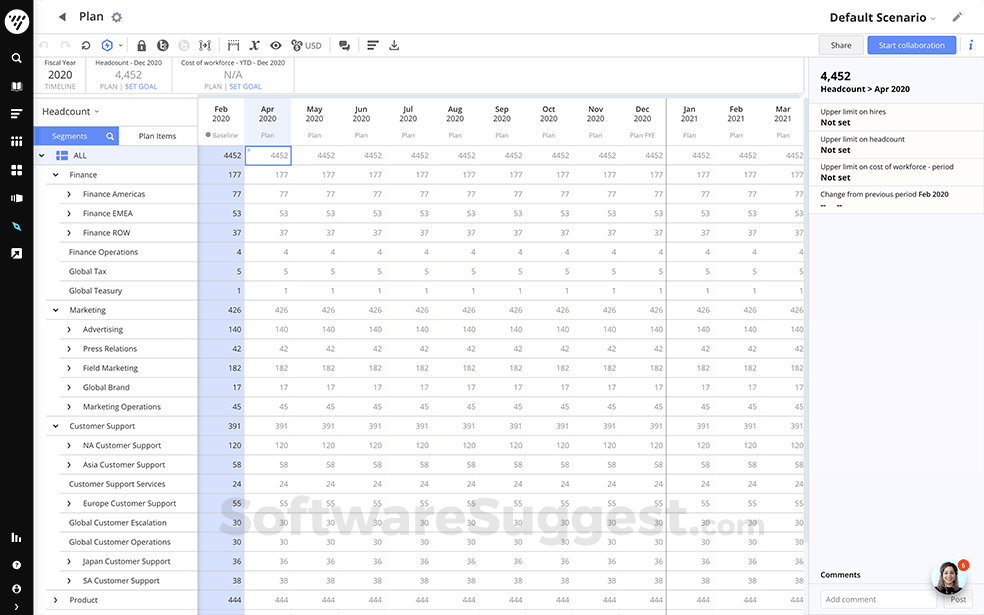
Task: Select the Headcount dimension menu
Action: 68,111
